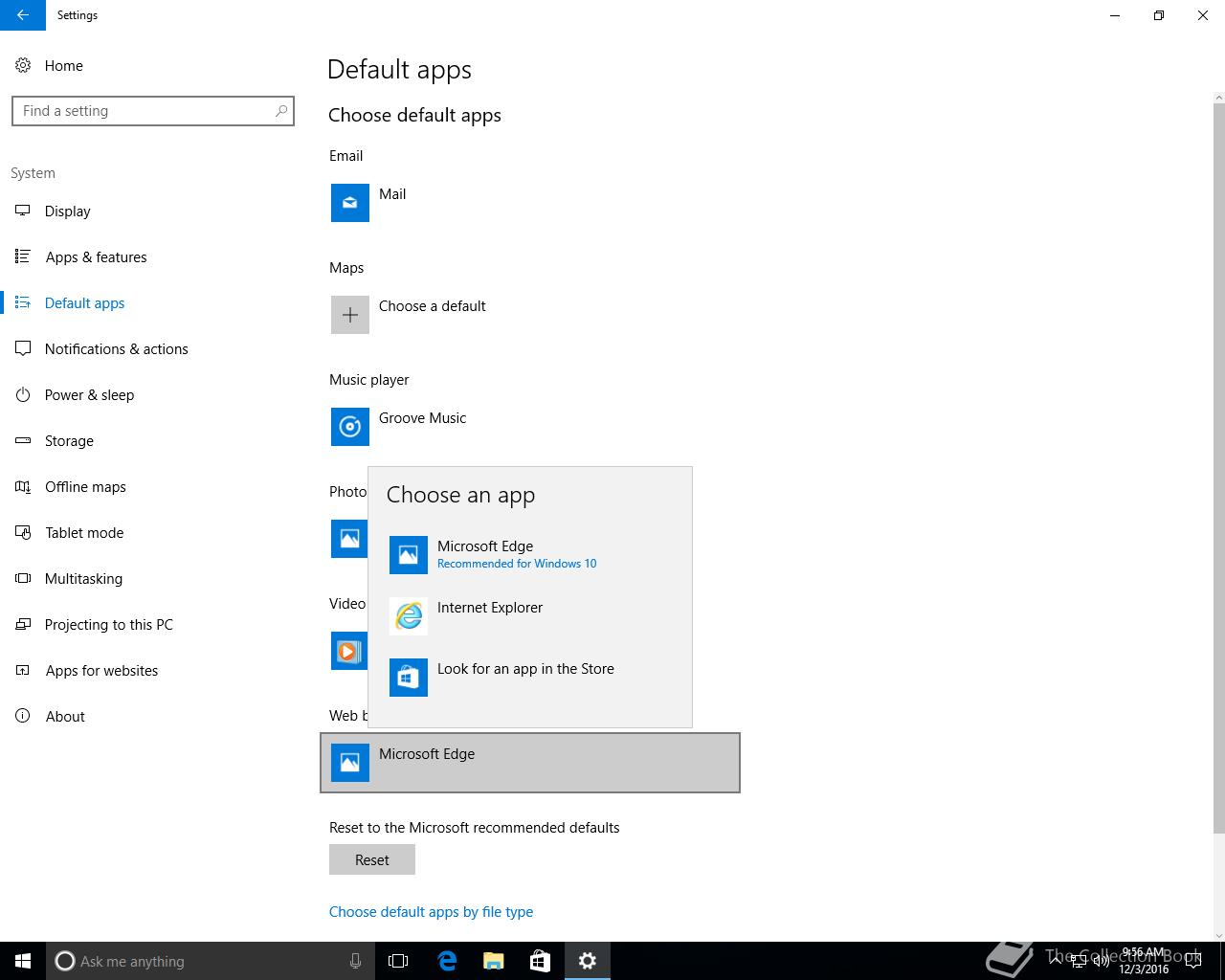Click the Internet Explorer icon
This screenshot has width=1225, height=980.
[x=409, y=616]
